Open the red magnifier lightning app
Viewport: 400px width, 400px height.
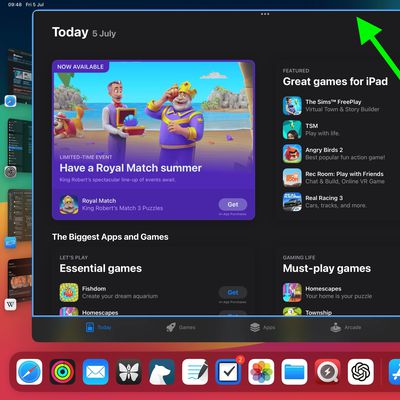(x=327, y=372)
